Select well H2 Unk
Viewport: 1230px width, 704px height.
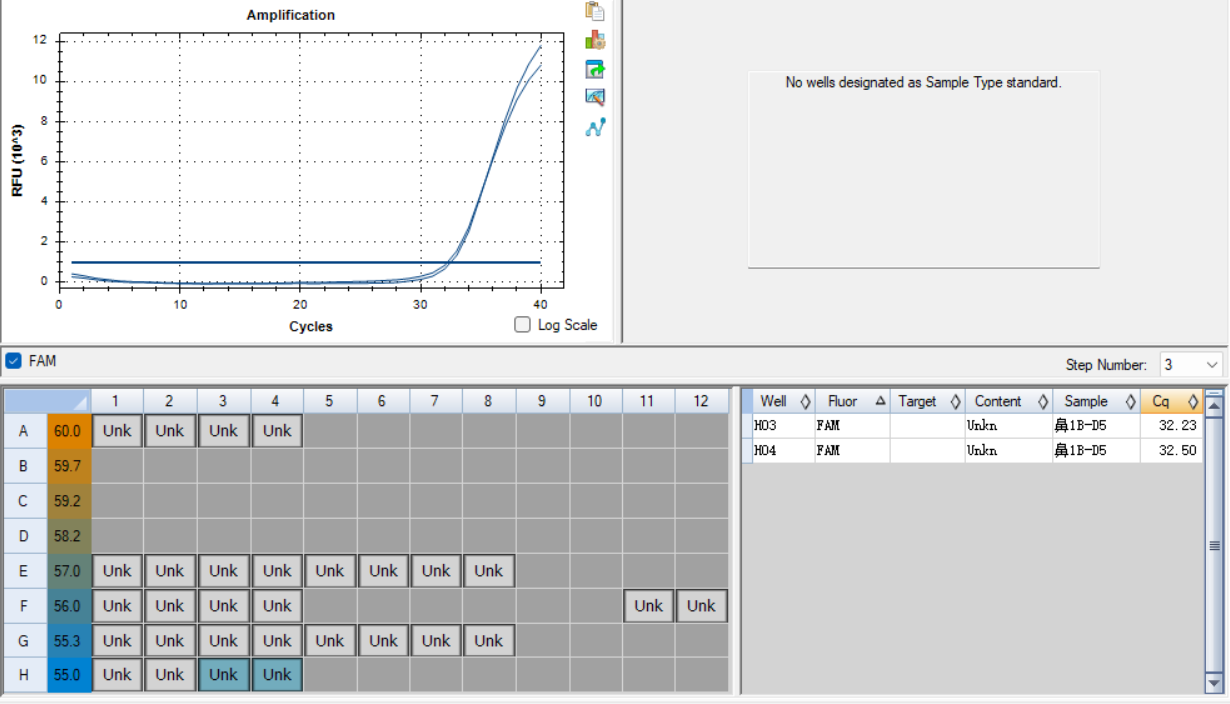coord(170,675)
